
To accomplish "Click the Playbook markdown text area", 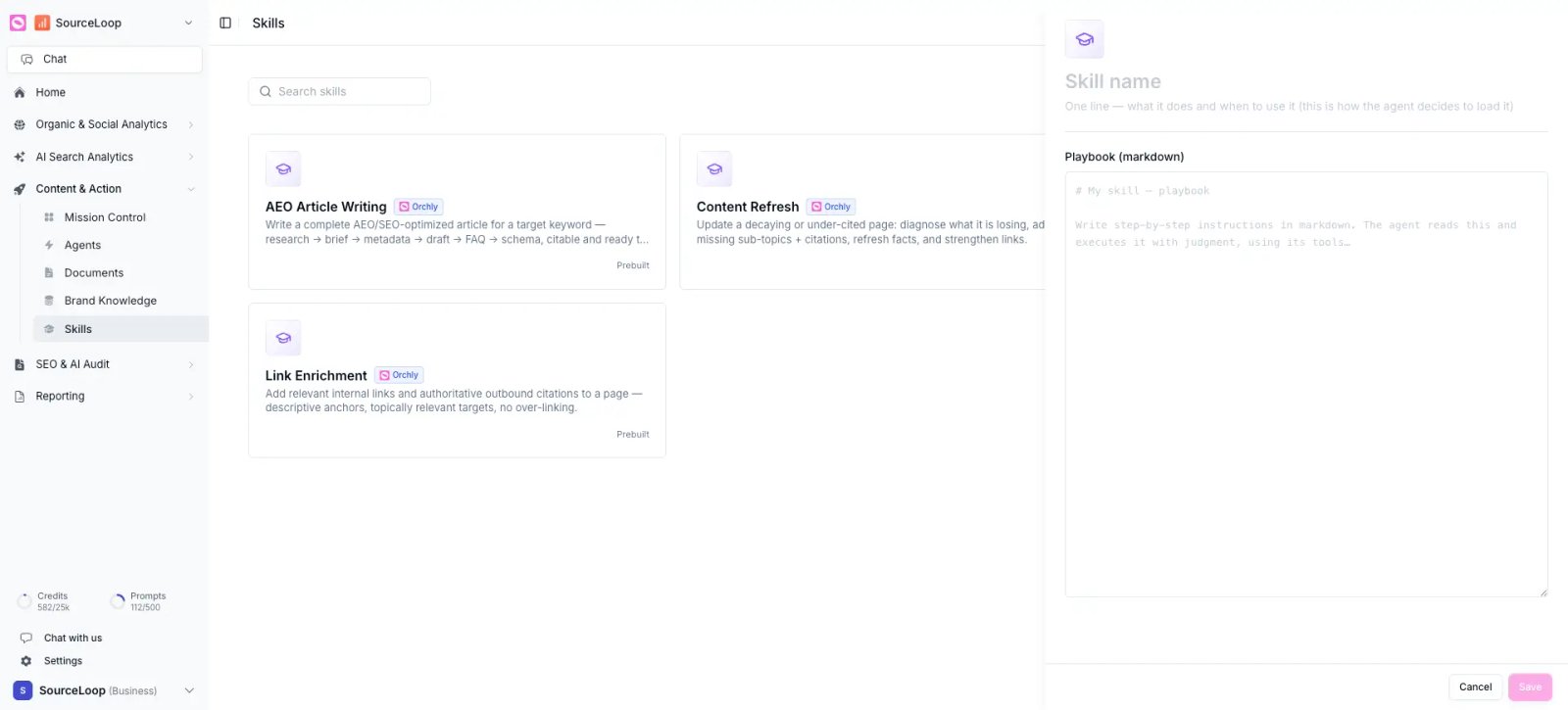I will click(1306, 385).
